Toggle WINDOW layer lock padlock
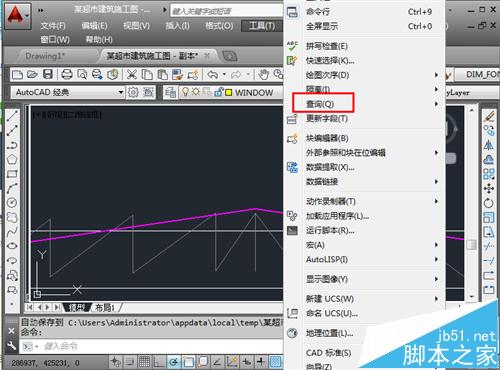 click(219, 92)
